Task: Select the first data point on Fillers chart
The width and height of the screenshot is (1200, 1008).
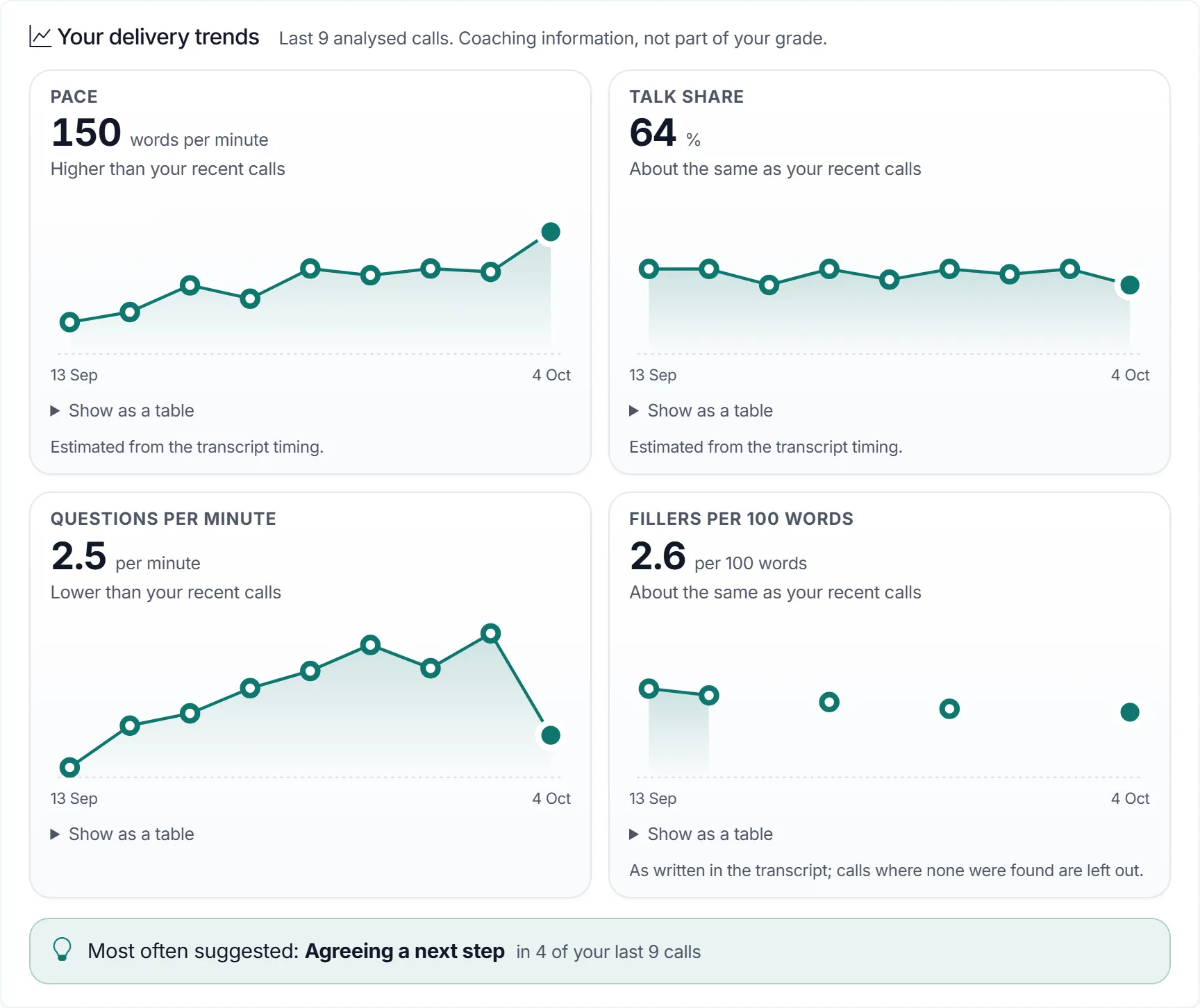Action: [x=649, y=689]
